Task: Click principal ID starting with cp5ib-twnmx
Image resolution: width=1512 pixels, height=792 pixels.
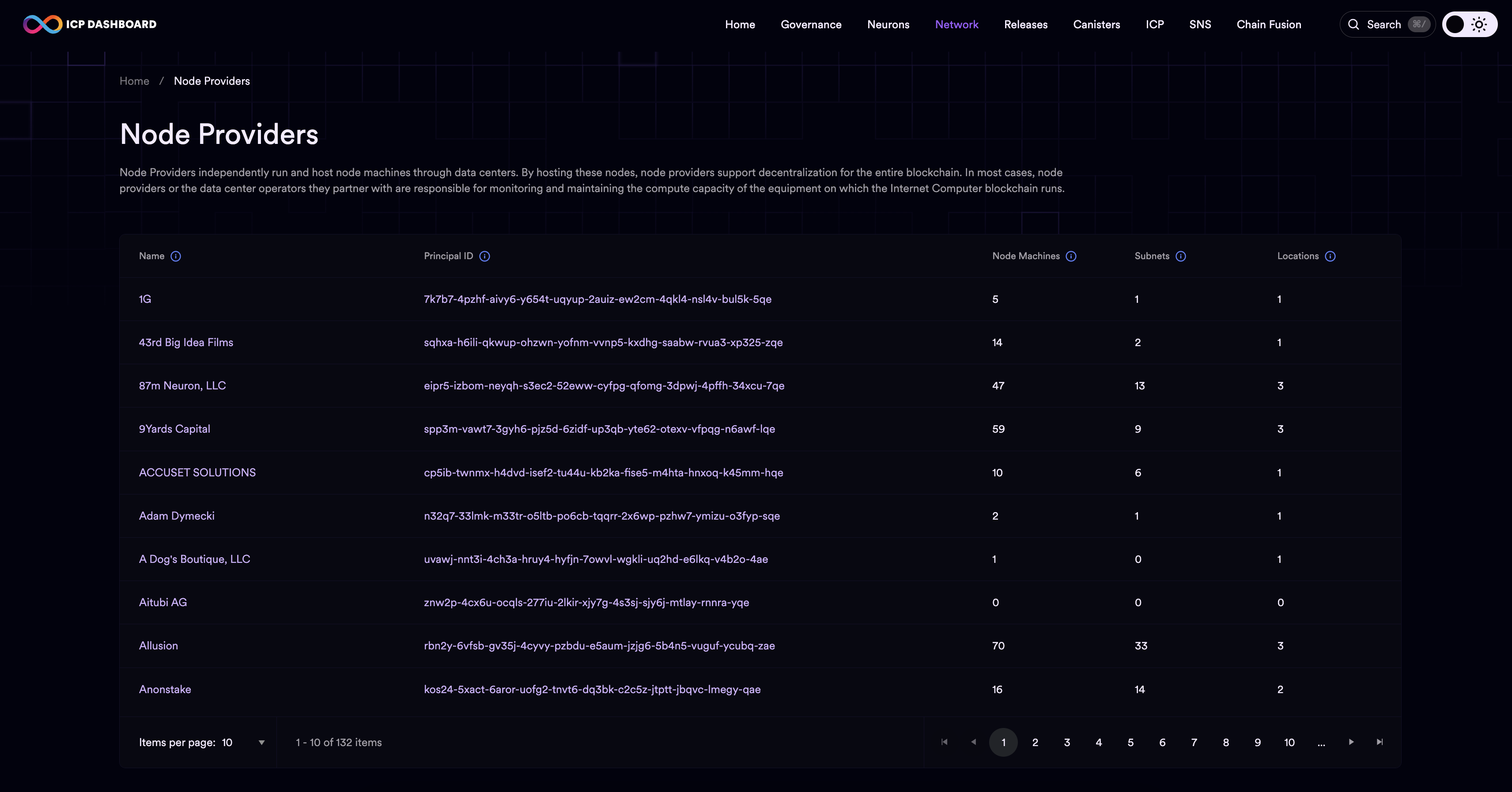Action: pos(603,473)
